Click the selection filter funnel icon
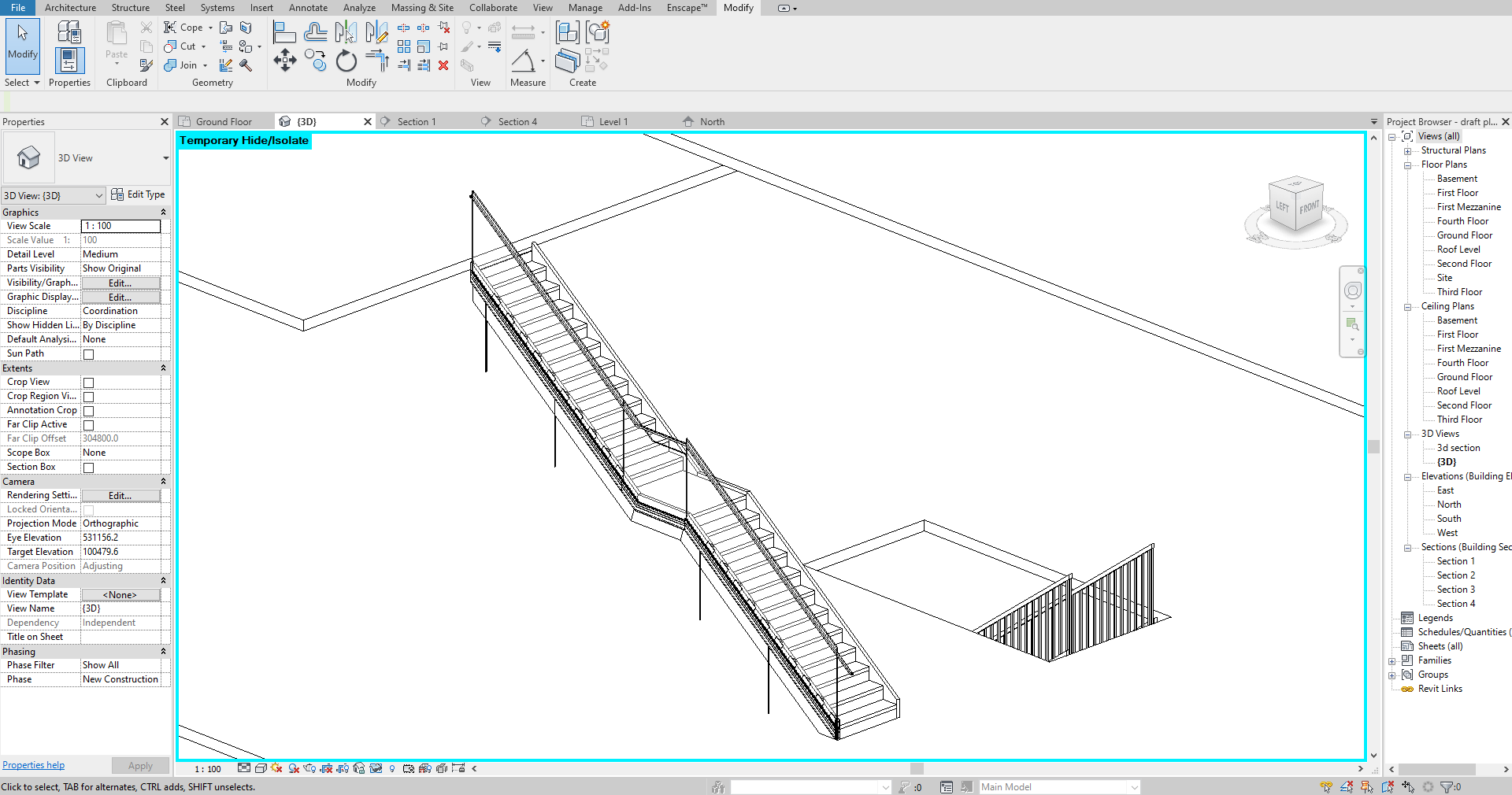1512x795 pixels. point(1447,787)
